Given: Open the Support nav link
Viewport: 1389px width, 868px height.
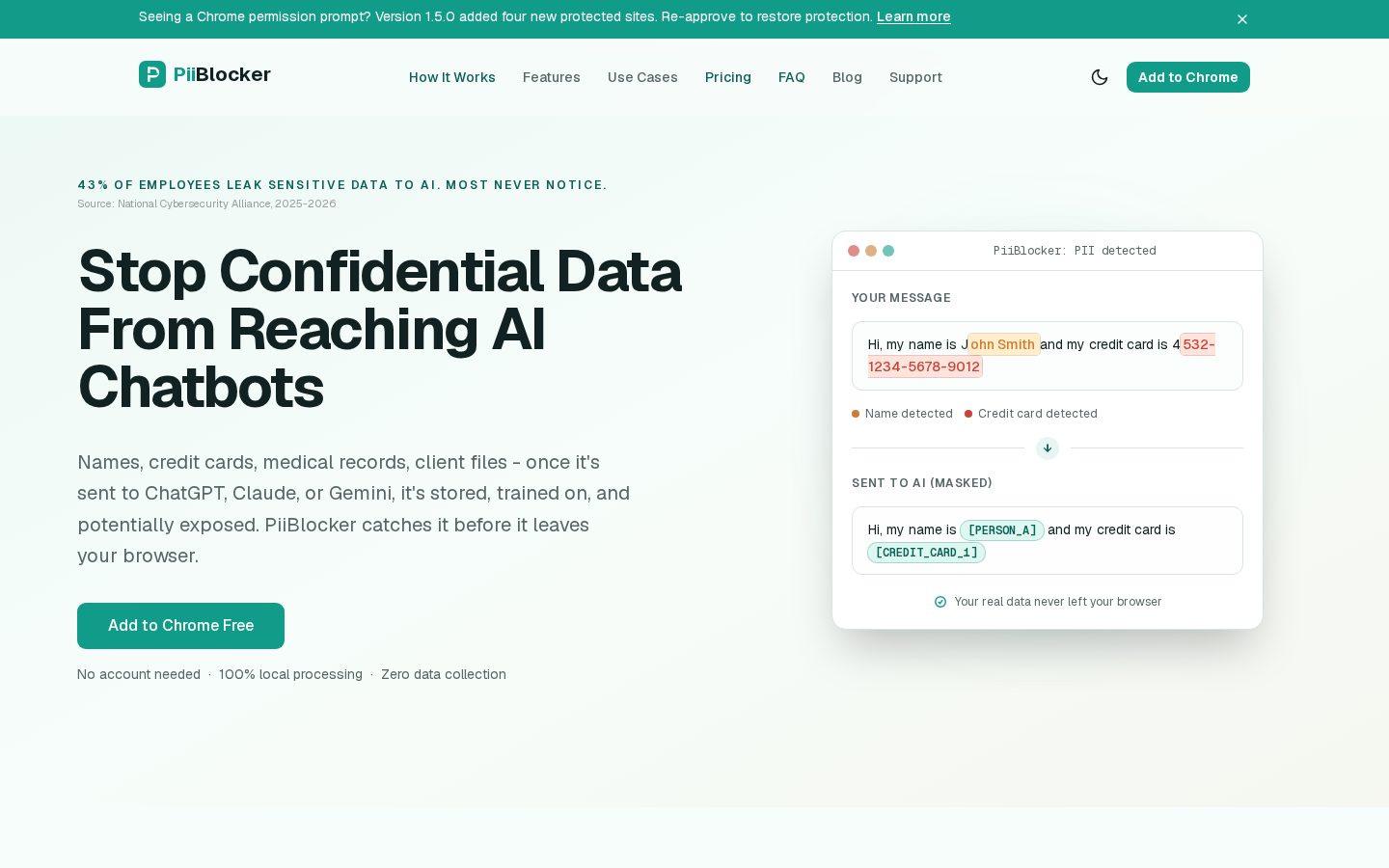Looking at the screenshot, I should coord(915,77).
